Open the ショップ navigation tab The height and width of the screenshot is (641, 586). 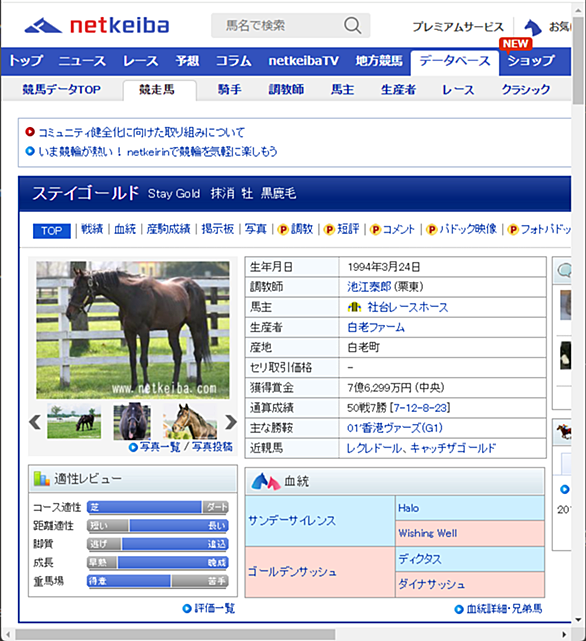(531, 61)
